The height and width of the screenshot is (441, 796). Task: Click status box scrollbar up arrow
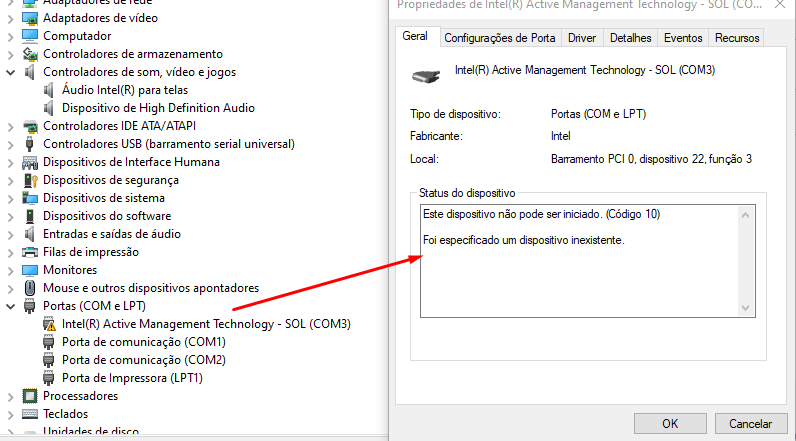click(x=745, y=215)
